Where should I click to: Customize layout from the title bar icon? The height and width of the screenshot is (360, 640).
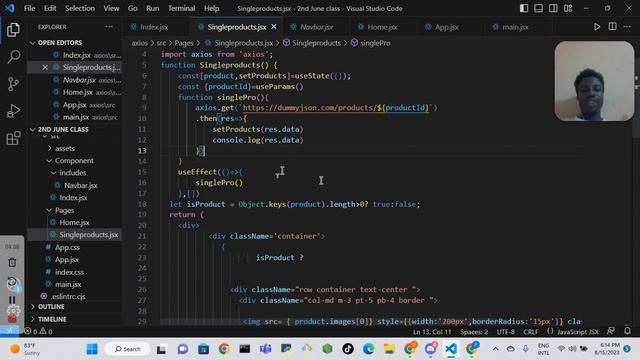[568, 8]
